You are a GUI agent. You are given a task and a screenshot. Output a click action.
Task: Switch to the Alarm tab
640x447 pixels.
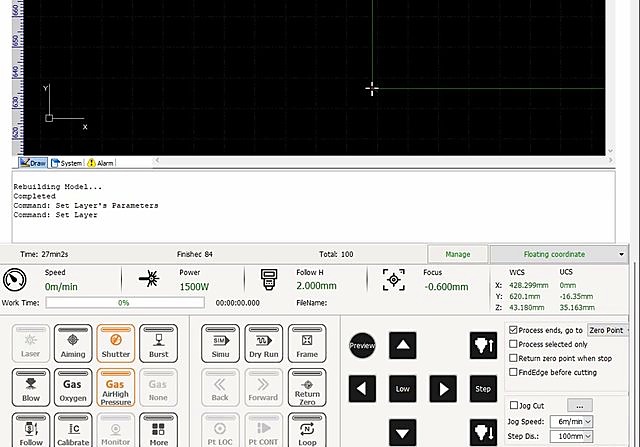[100, 163]
